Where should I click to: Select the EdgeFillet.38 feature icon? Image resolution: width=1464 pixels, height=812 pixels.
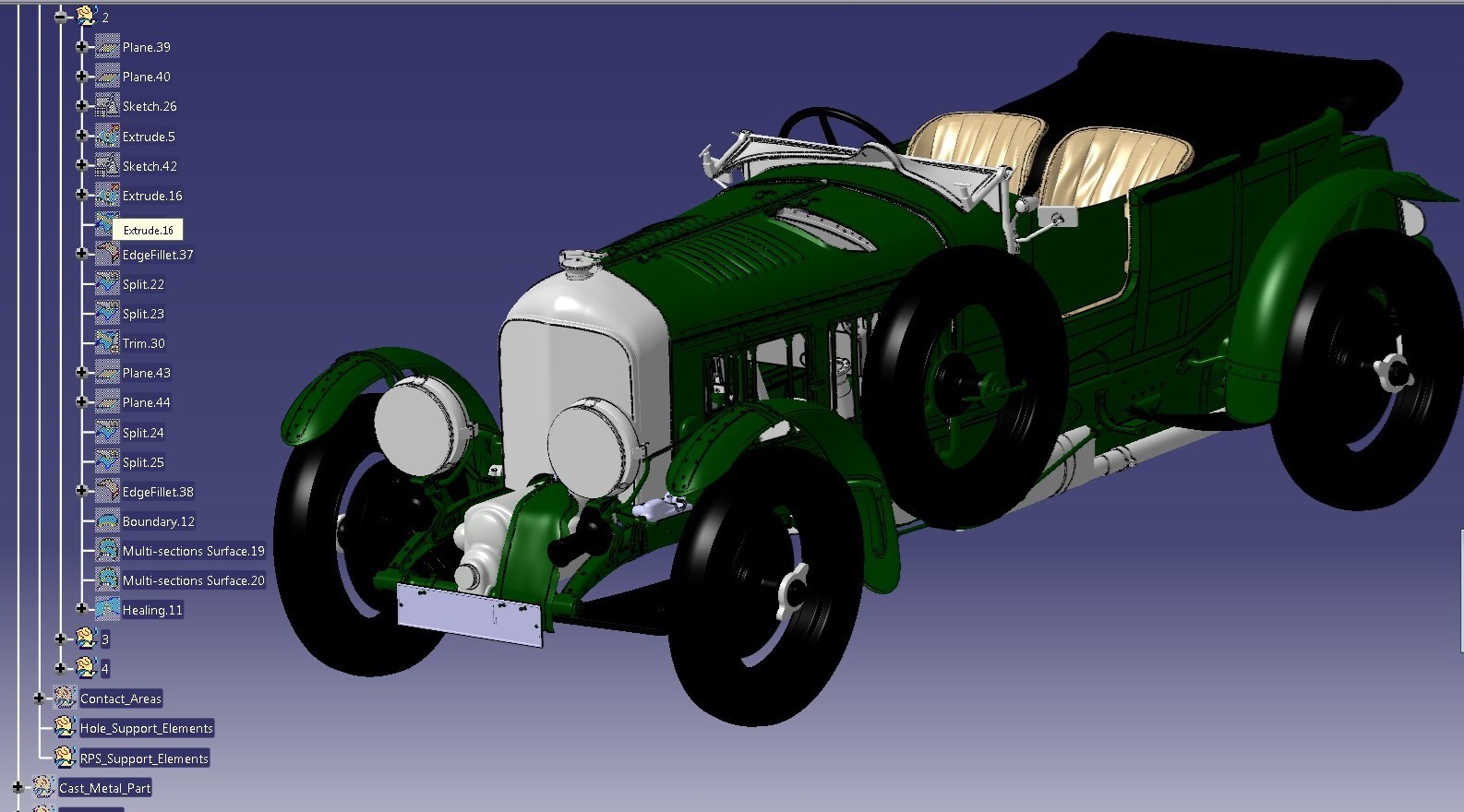[x=108, y=491]
